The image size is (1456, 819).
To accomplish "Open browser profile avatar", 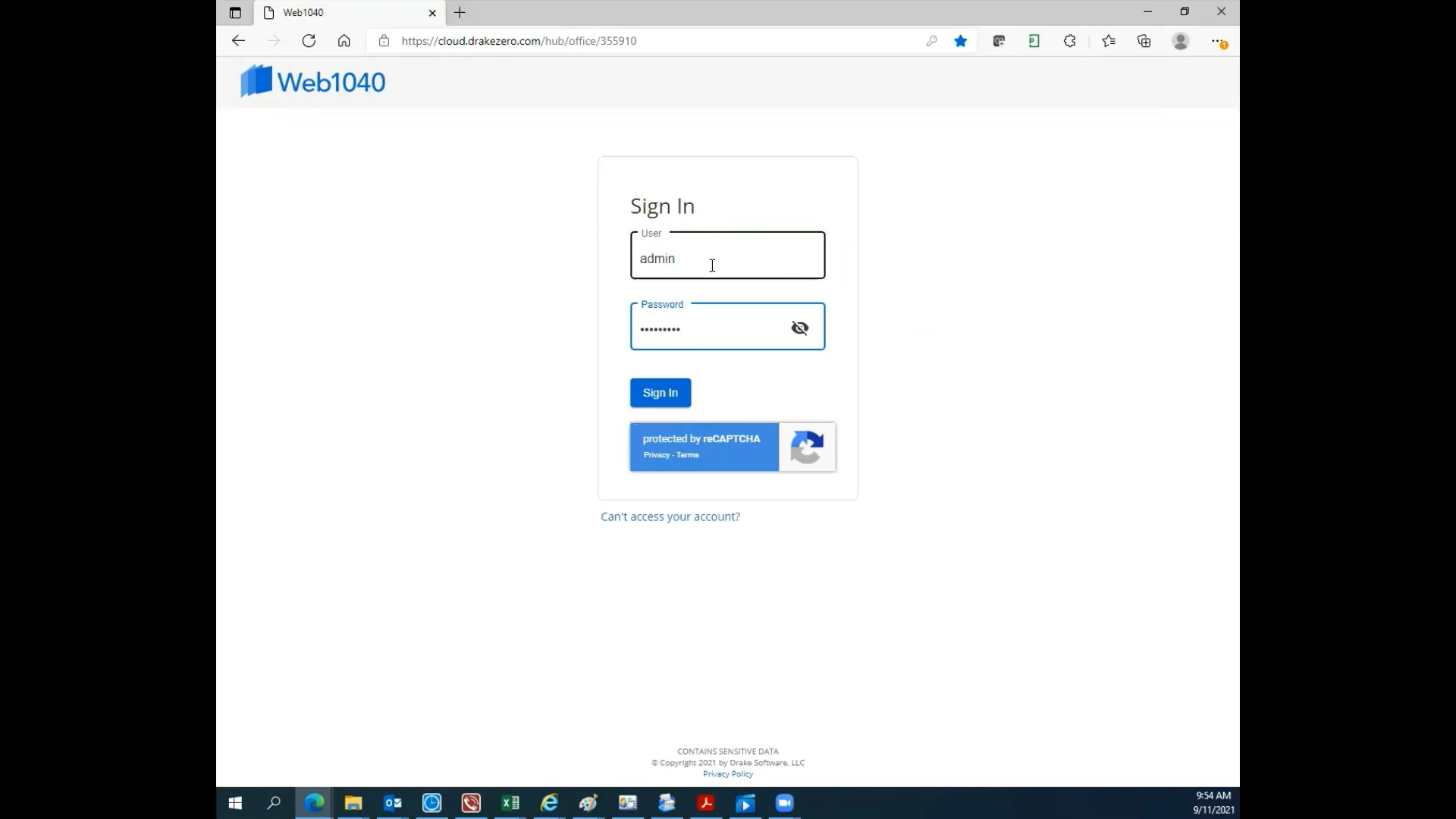I will (x=1180, y=41).
